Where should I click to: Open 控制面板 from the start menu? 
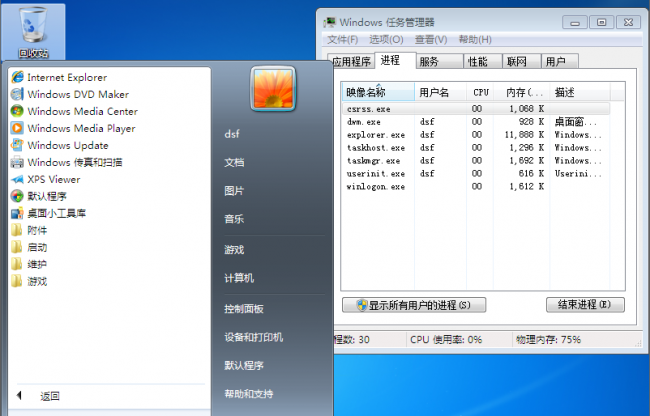(x=244, y=308)
